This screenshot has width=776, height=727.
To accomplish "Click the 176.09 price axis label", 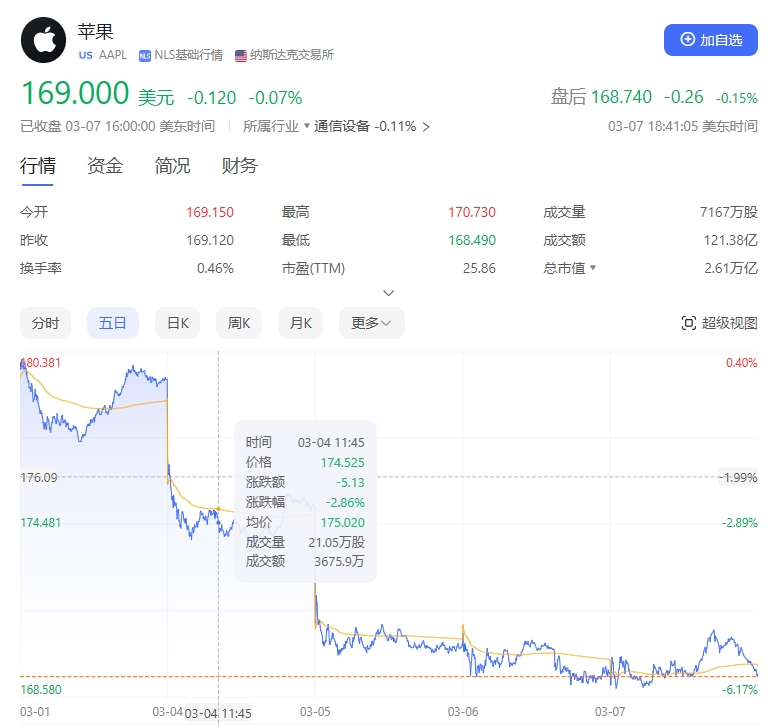I will pyautogui.click(x=39, y=478).
